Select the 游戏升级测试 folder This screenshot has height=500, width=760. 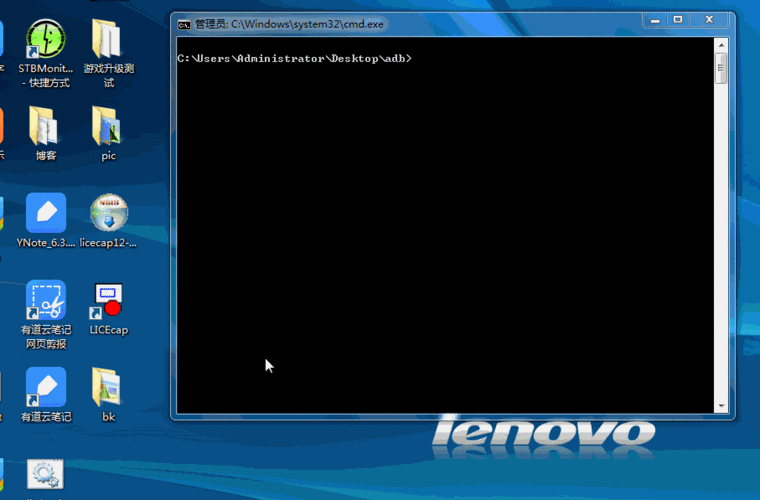[x=108, y=42]
